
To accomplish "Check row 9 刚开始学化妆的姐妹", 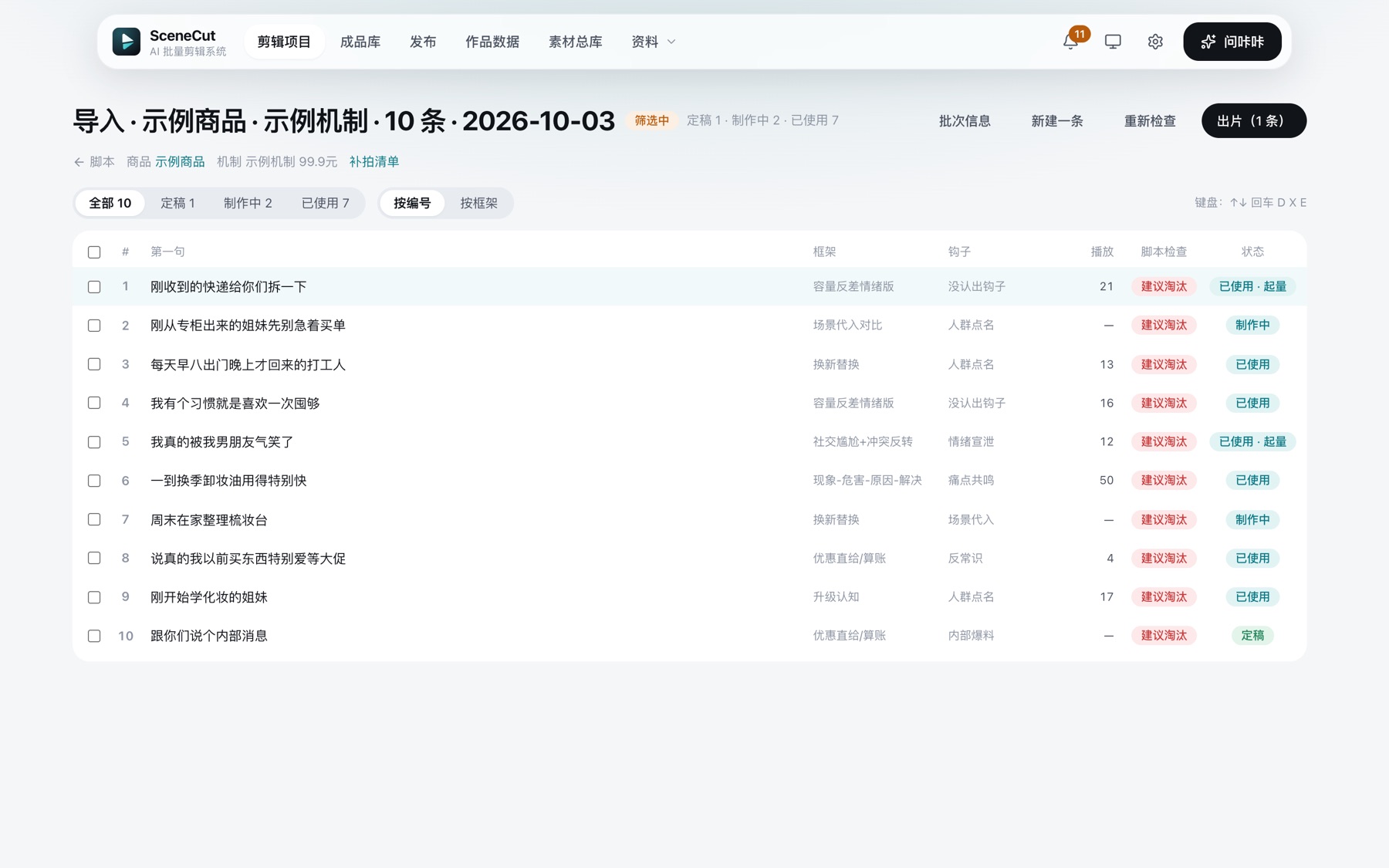I will (x=94, y=597).
